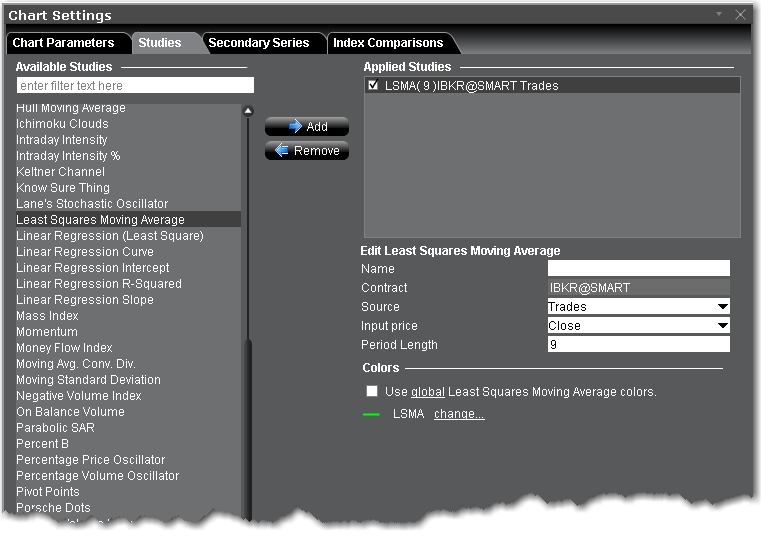This screenshot has height=537, width=761.
Task: Click the Add button with arrow icon
Action: (x=306, y=127)
